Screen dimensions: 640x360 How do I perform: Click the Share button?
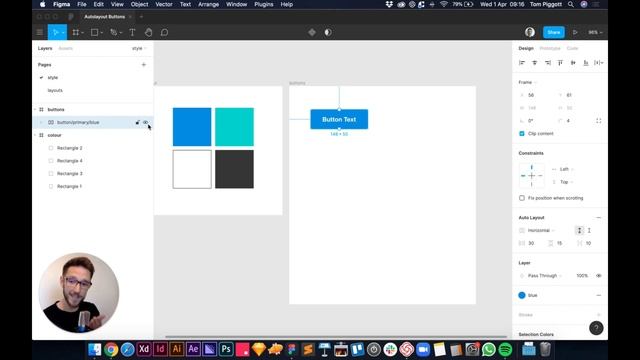[x=554, y=32]
